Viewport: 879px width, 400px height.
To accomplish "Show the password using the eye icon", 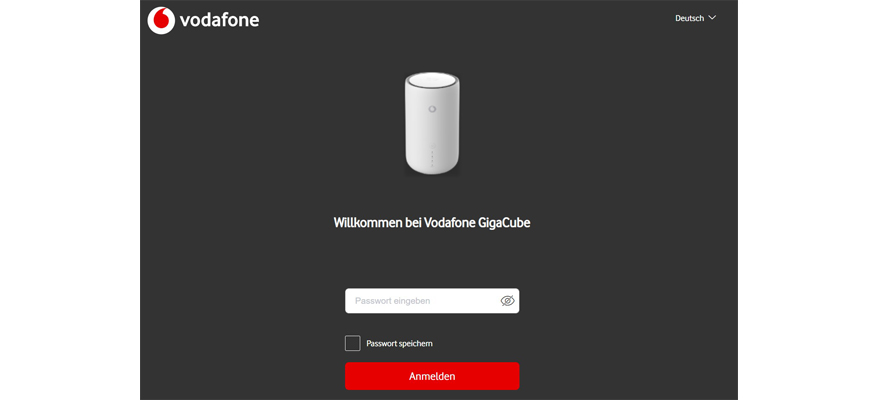I will tap(507, 301).
